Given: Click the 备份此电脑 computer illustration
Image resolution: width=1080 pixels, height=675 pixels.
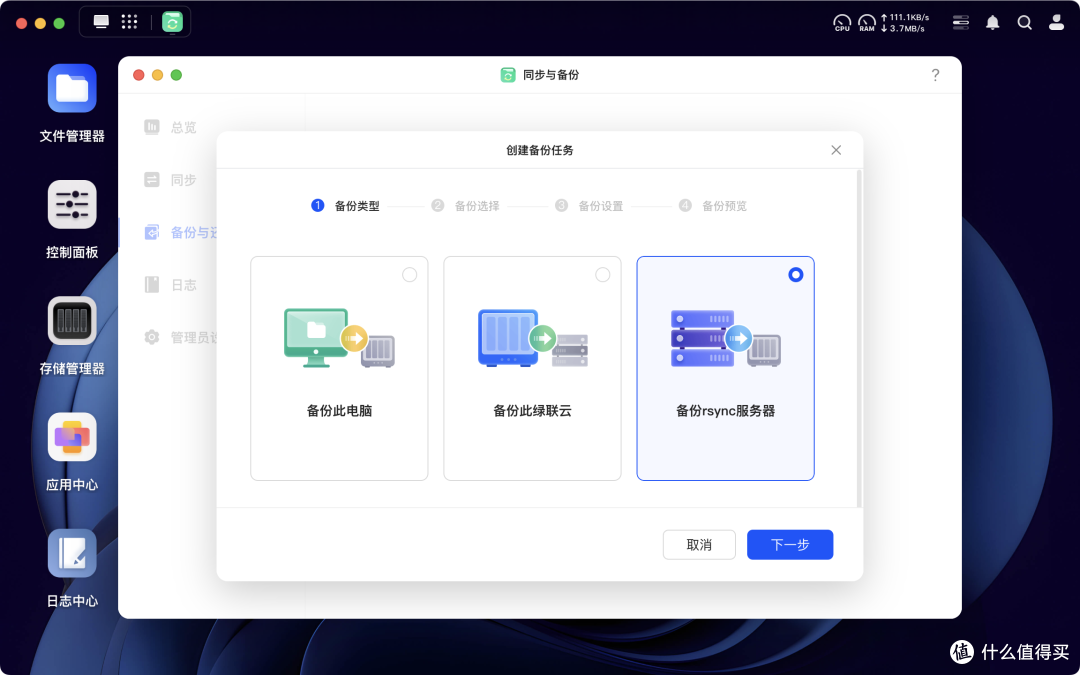Looking at the screenshot, I should pos(339,338).
